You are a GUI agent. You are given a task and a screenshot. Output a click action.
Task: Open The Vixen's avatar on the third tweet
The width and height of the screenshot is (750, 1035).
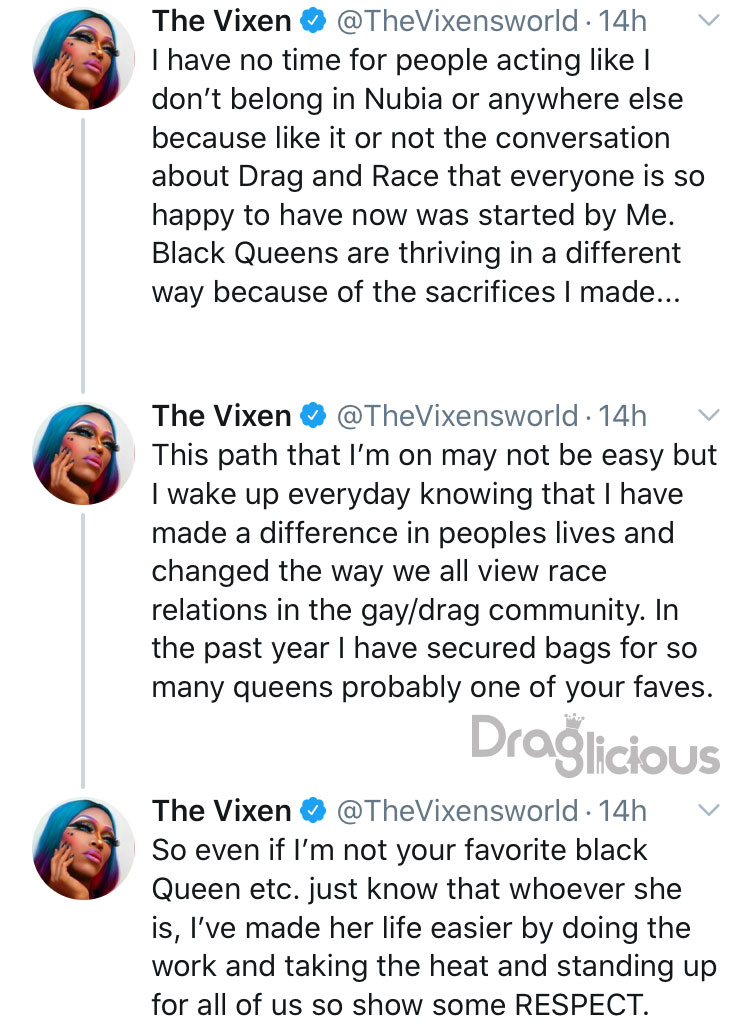pos(83,848)
